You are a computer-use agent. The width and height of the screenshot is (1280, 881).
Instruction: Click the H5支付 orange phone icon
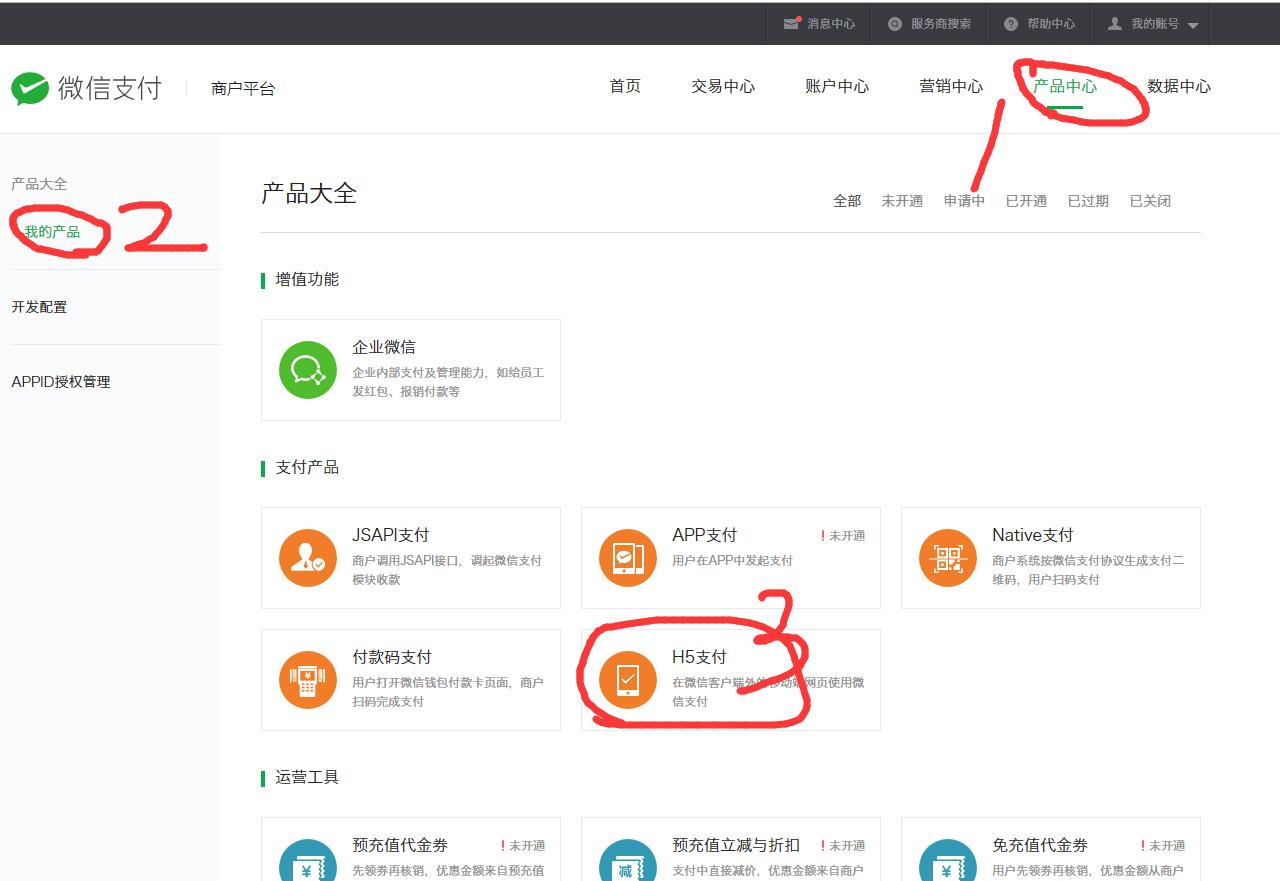[628, 680]
